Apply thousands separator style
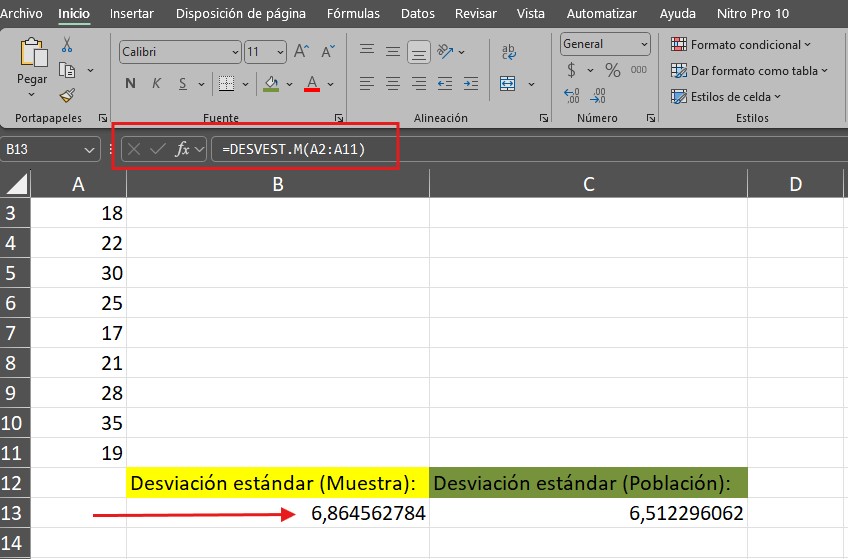Image resolution: width=848 pixels, height=559 pixels. (639, 70)
